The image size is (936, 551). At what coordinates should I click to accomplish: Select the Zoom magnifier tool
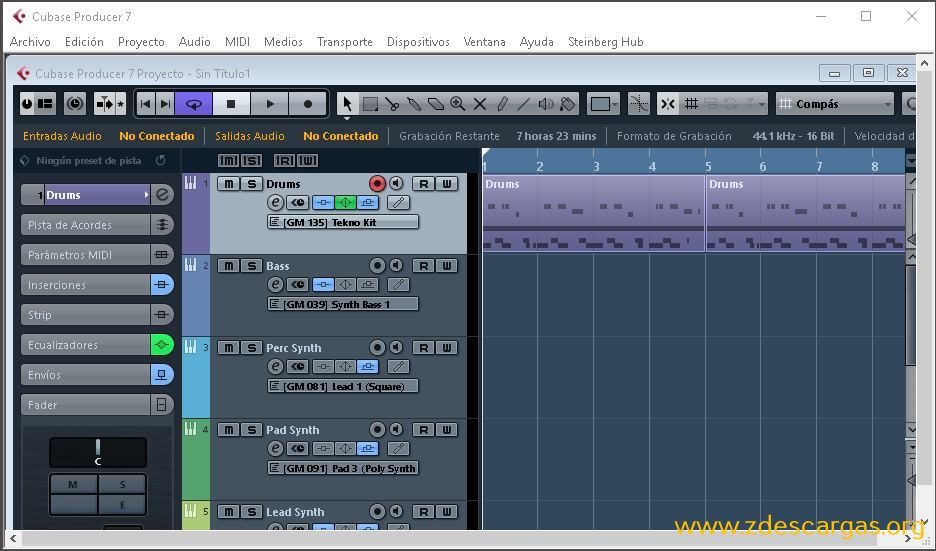[x=458, y=104]
